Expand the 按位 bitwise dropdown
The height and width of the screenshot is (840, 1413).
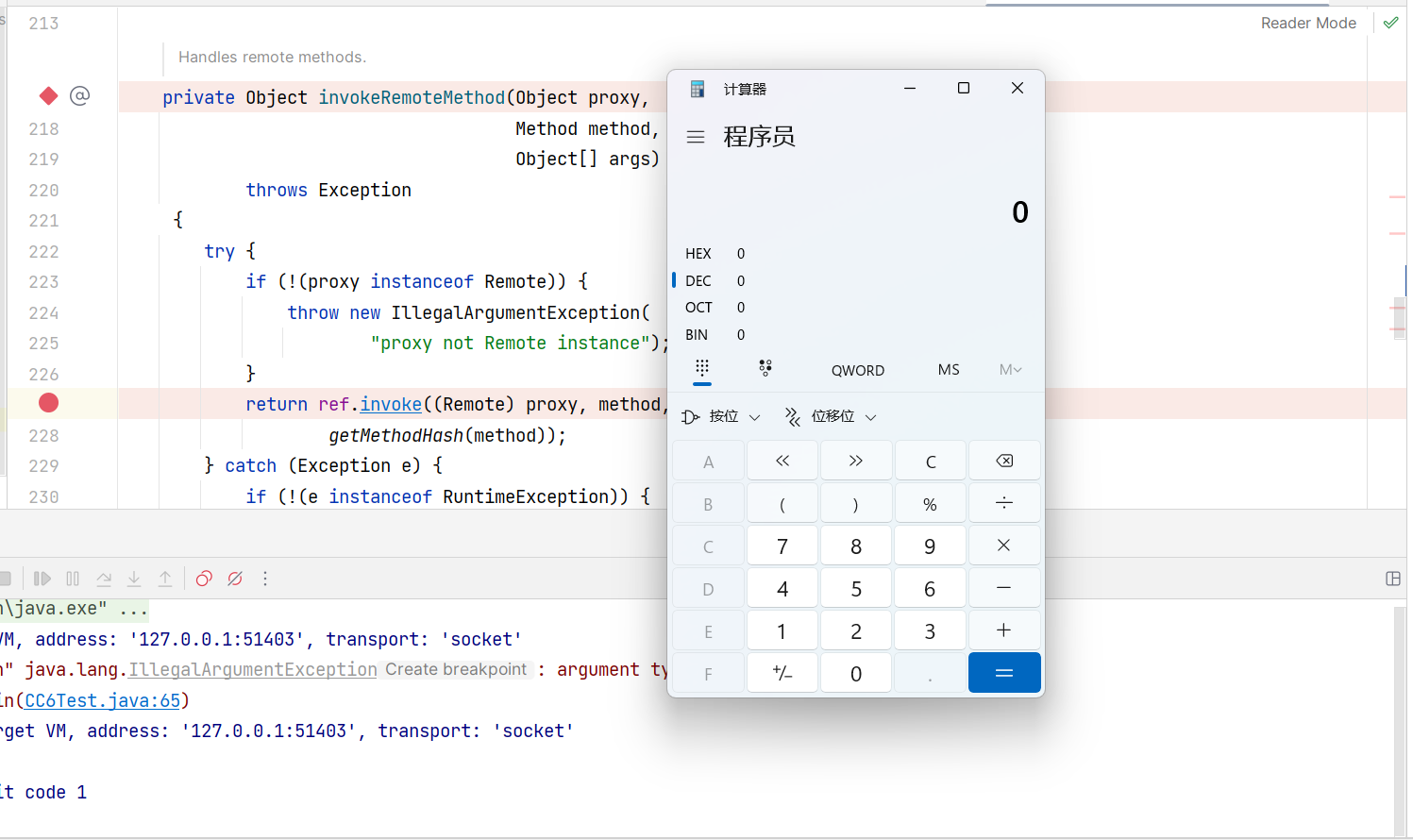point(722,416)
